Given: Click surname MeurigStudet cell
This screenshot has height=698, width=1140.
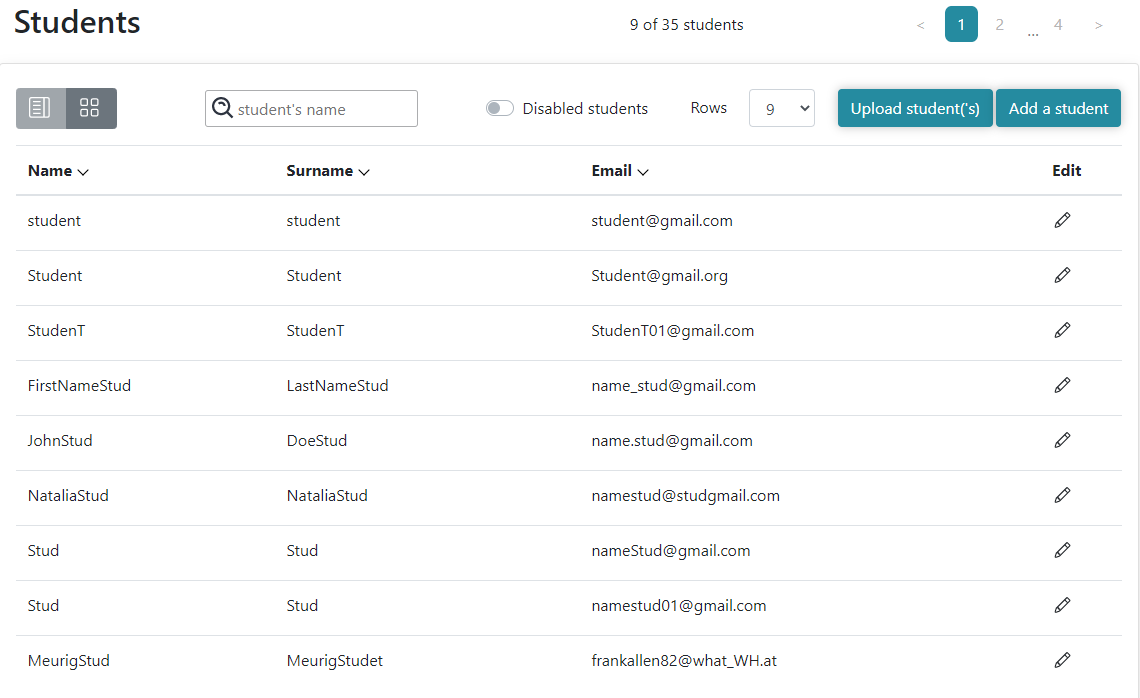Looking at the screenshot, I should (334, 661).
